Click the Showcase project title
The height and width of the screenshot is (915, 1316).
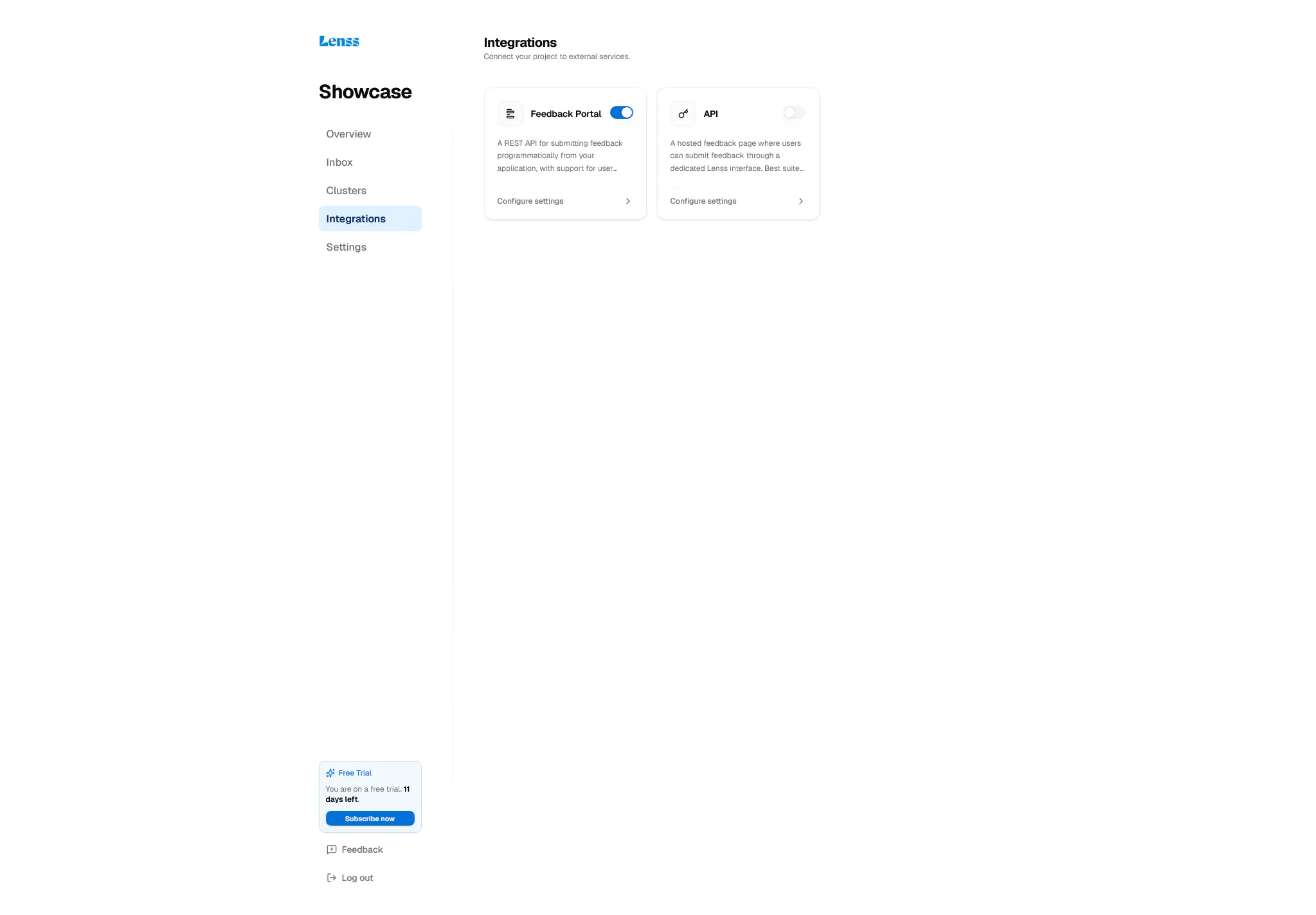click(365, 92)
